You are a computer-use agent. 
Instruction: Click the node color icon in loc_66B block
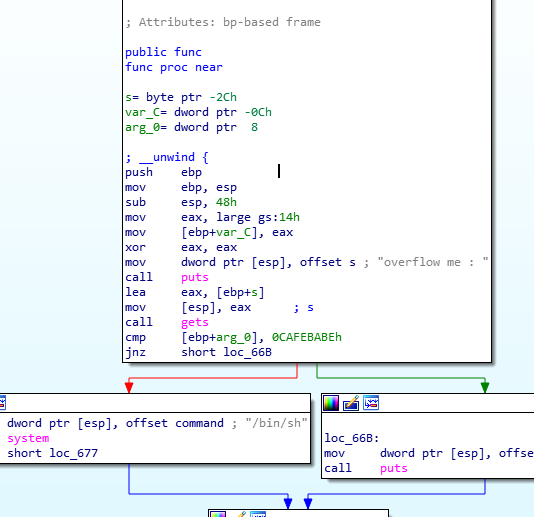(331, 403)
